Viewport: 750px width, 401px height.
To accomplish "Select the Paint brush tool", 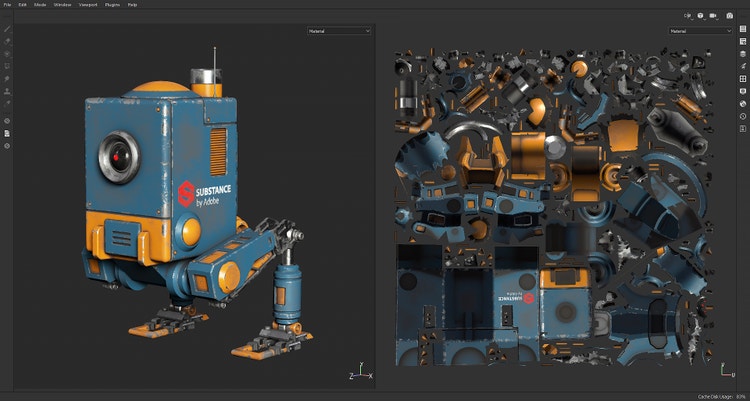I will 8,29.
